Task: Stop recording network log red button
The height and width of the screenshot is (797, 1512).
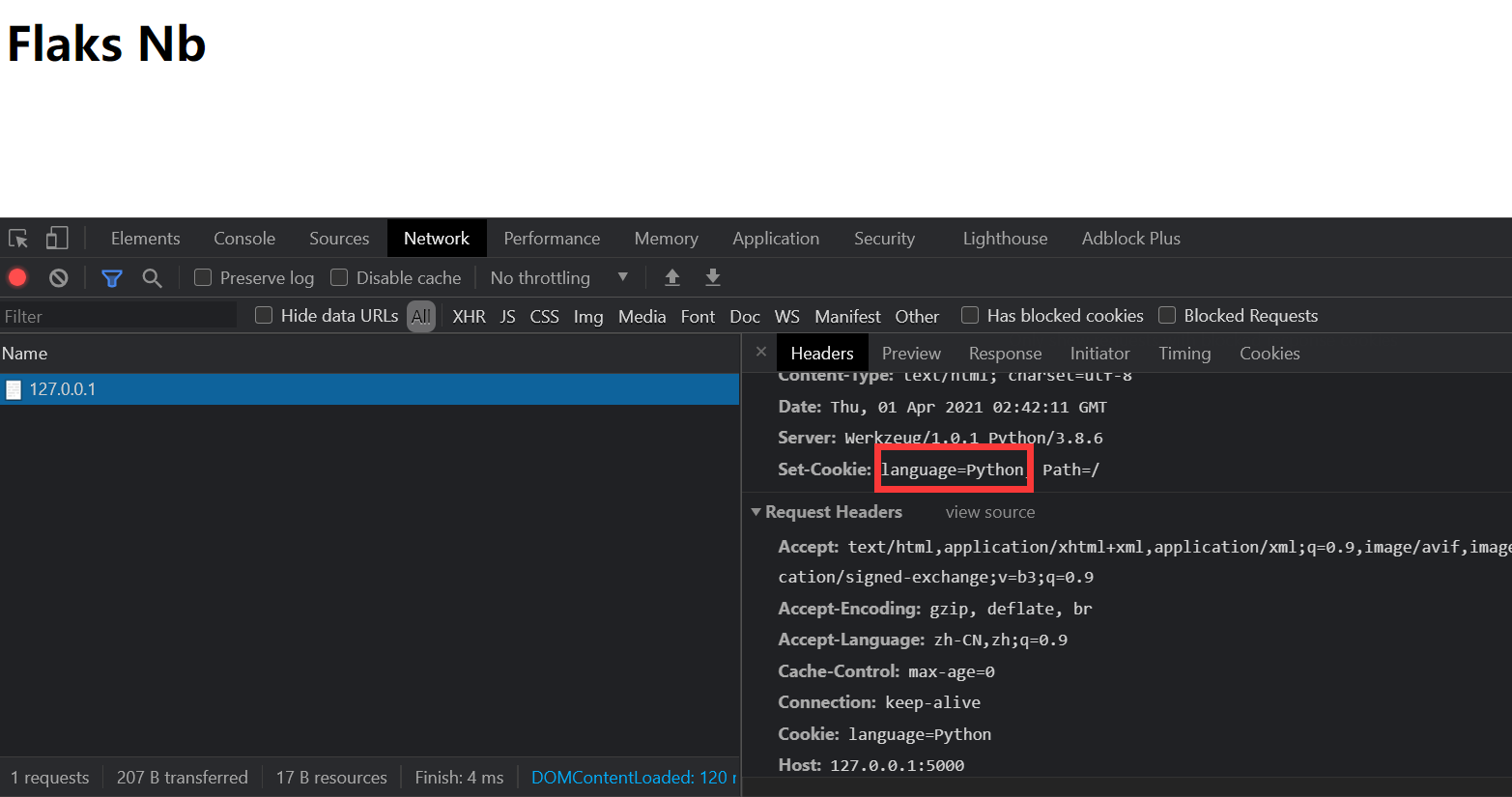Action: point(17,278)
